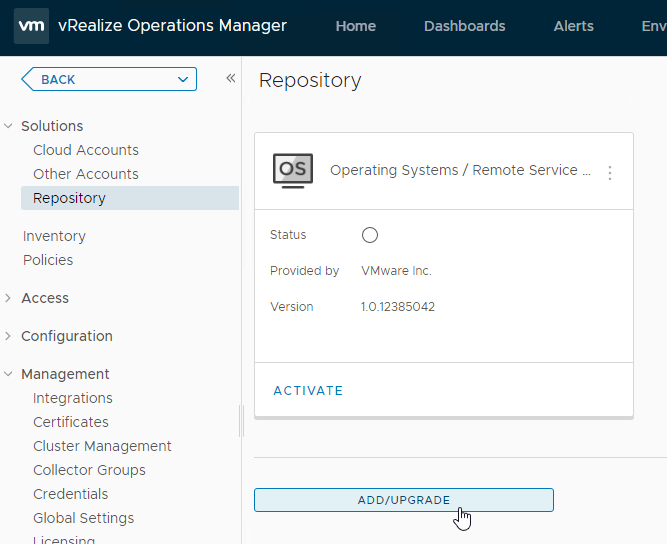Open Policies in the sidebar
The width and height of the screenshot is (667, 544).
pyautogui.click(x=48, y=260)
